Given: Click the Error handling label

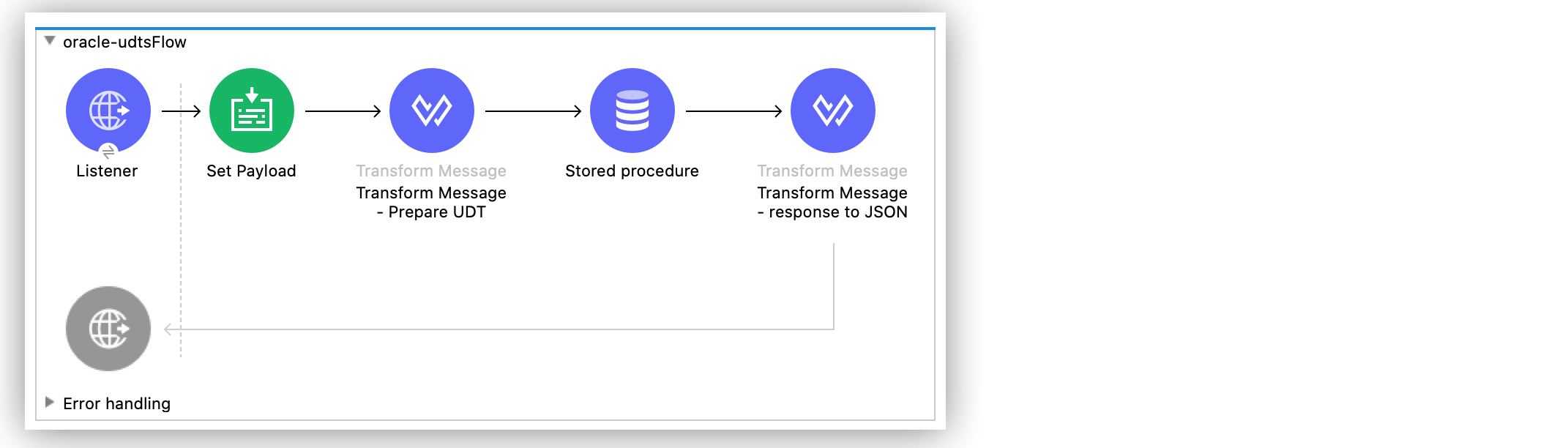Looking at the screenshot, I should pyautogui.click(x=116, y=404).
